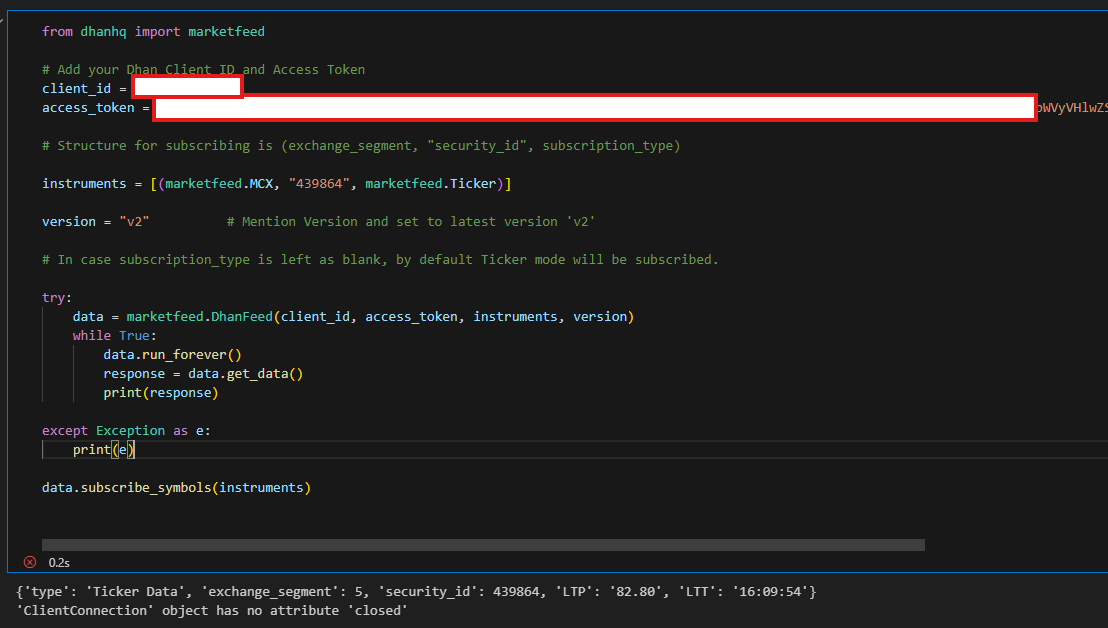Click the access_token variable being assigned
This screenshot has width=1108, height=628.
[x=88, y=108]
